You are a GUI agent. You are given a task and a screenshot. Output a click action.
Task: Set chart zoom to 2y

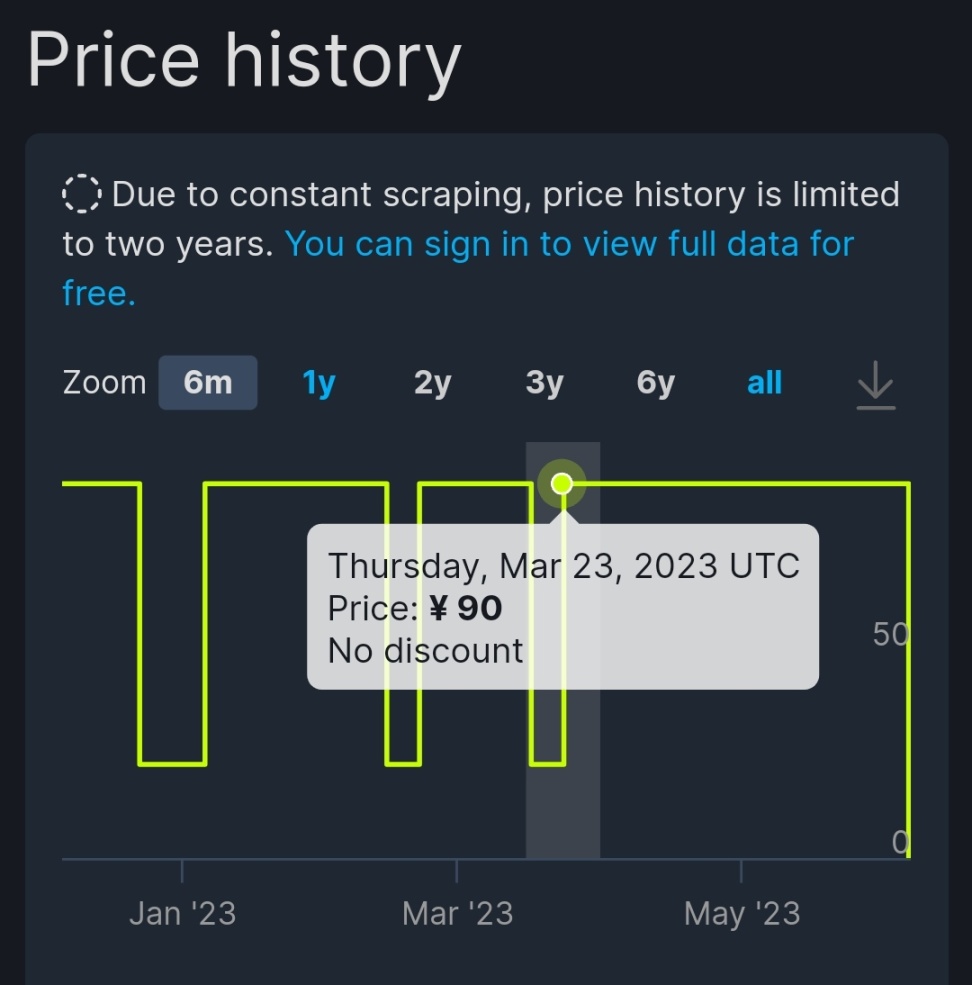click(432, 383)
